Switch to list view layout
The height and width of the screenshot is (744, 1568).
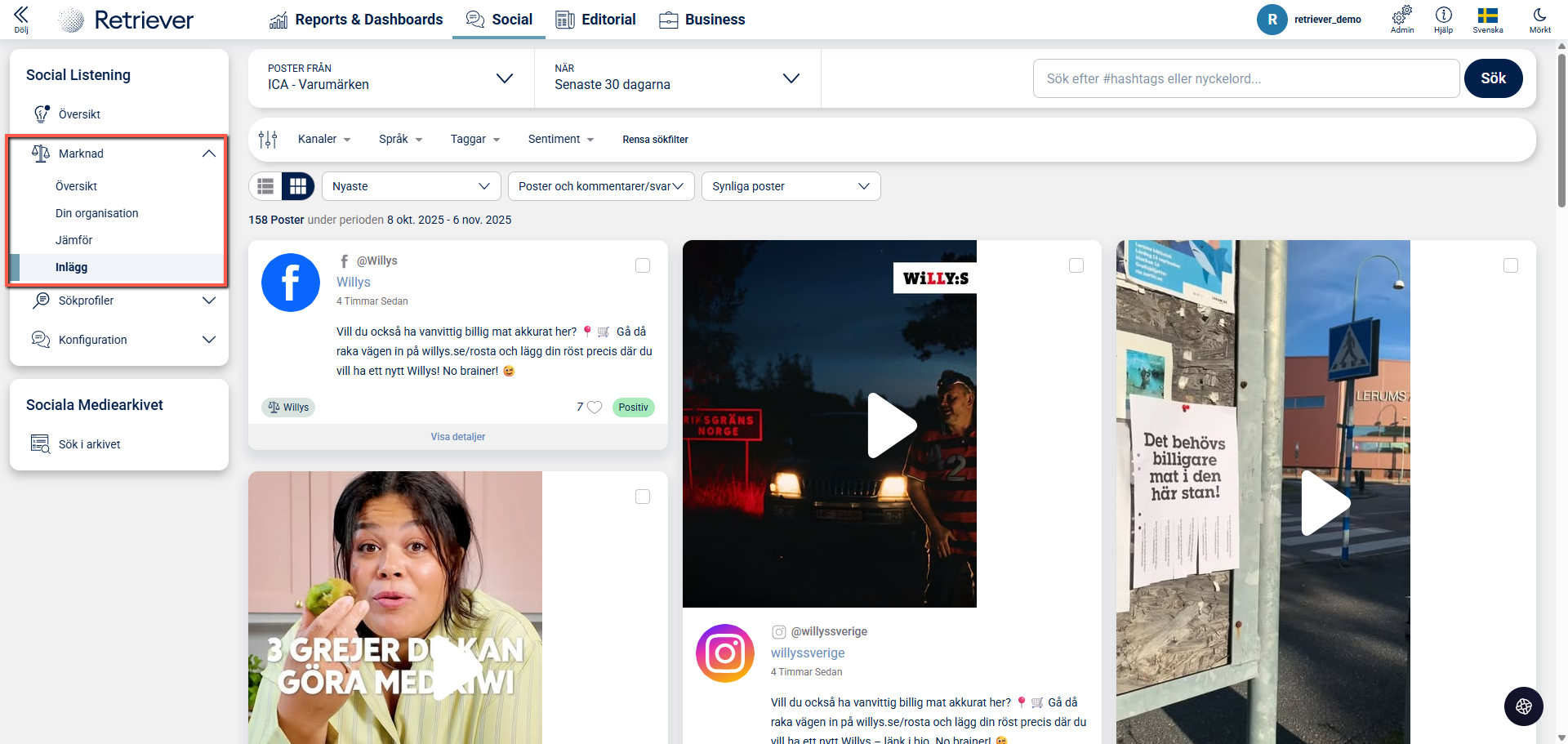(265, 186)
